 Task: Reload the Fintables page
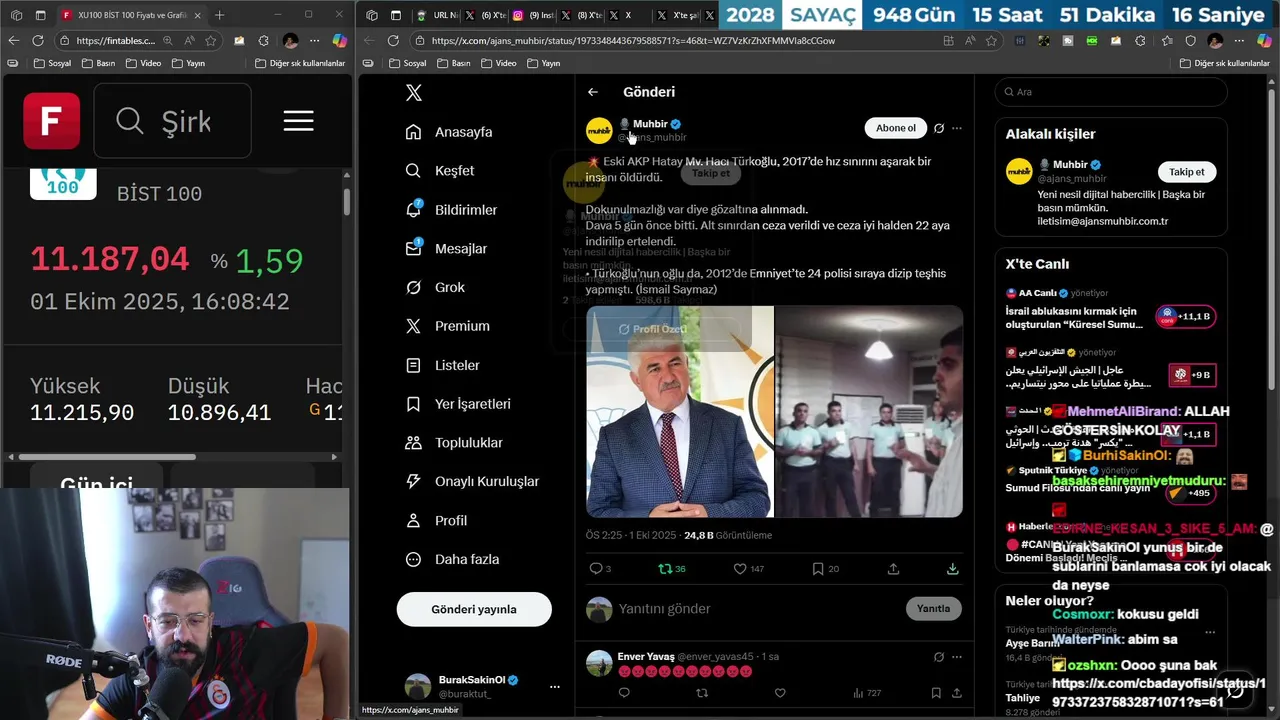[x=37, y=41]
